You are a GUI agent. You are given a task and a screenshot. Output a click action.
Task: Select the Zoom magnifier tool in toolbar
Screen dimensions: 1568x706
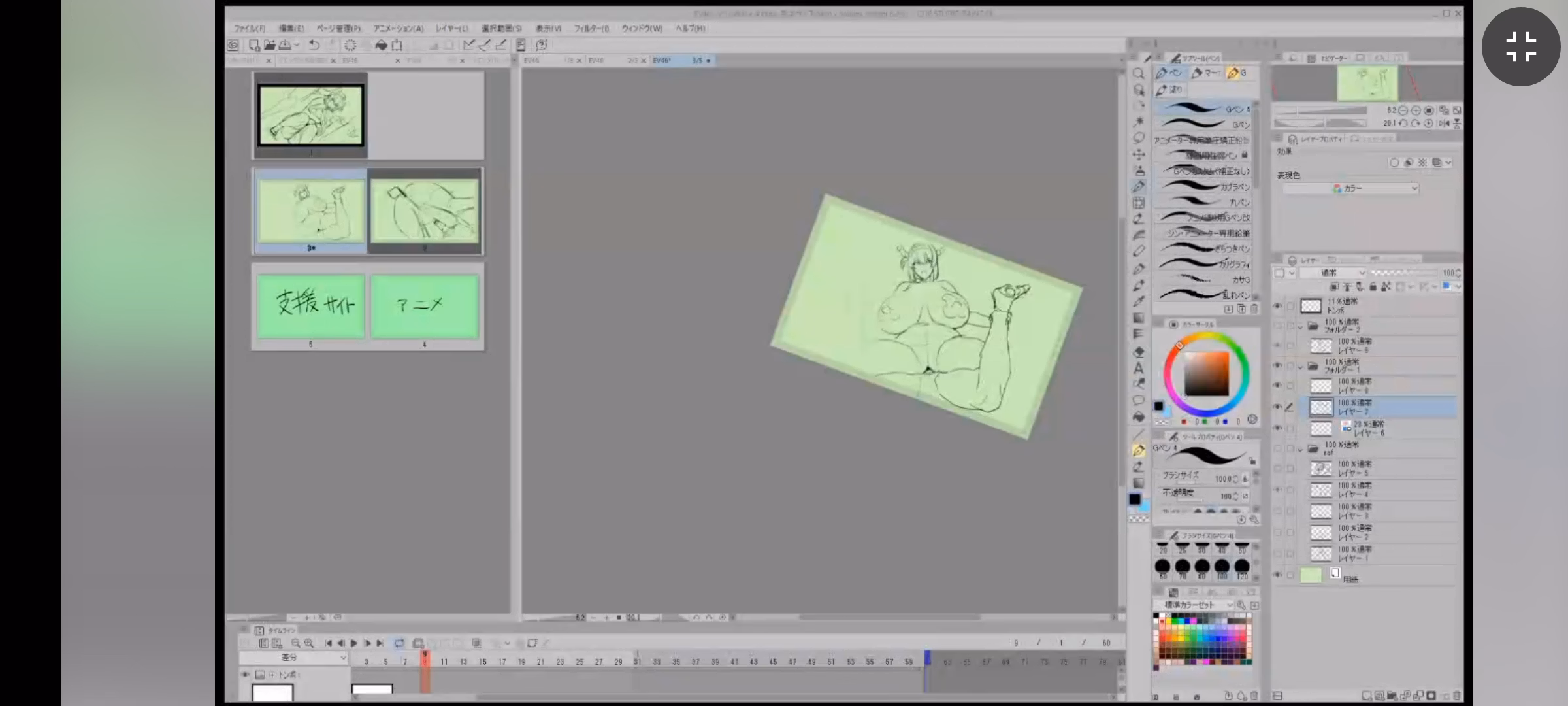click(1138, 74)
